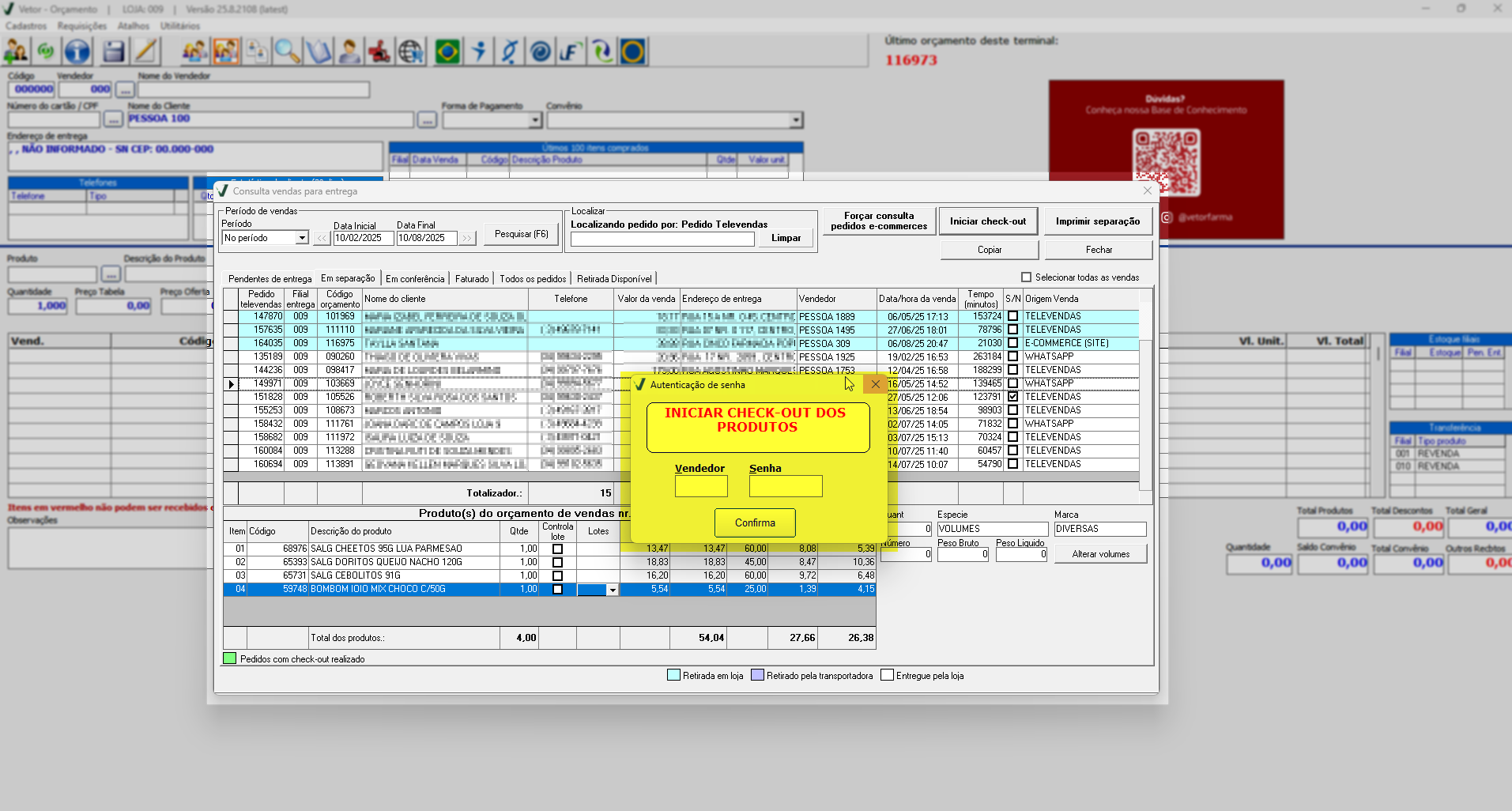The image size is (1512, 811).
Task: Click the green 'Pedidos com check-out realizado' swatch
Action: [x=230, y=658]
